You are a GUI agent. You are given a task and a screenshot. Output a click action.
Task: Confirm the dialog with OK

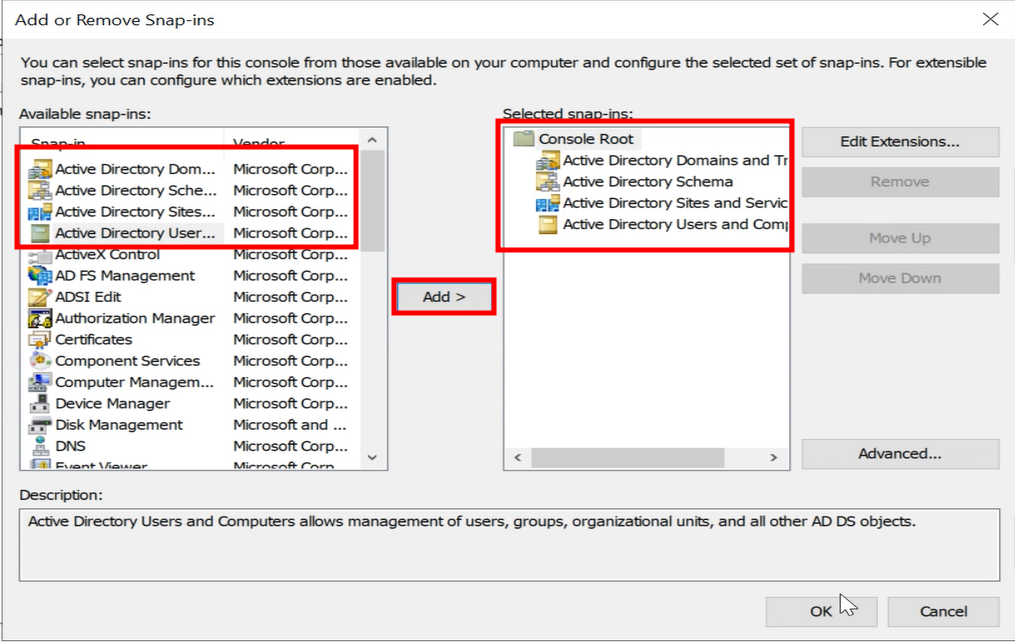click(x=821, y=612)
